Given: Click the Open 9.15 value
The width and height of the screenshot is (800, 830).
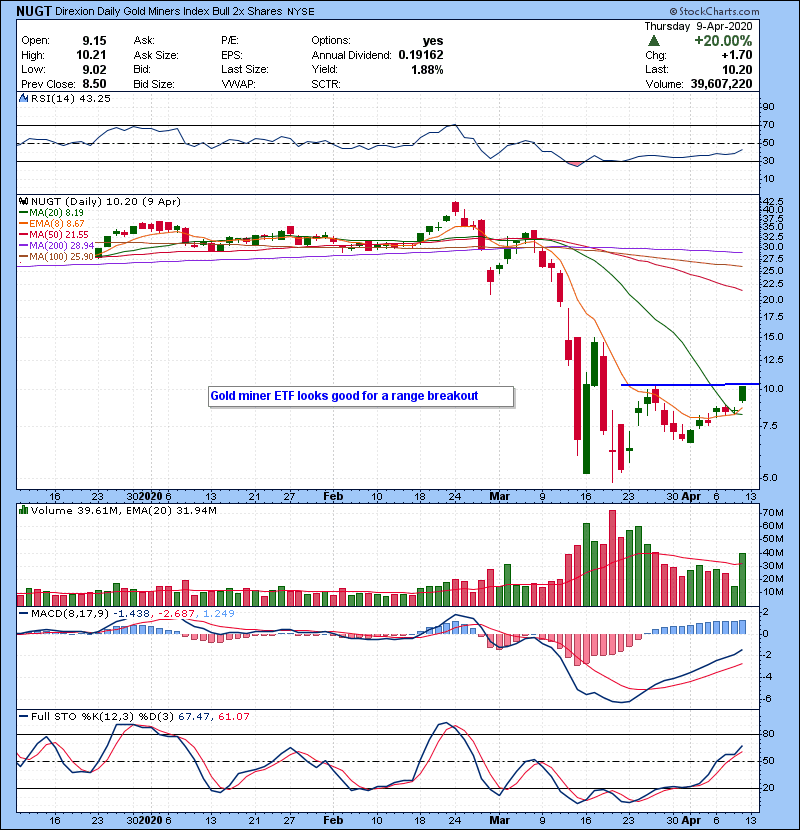Looking at the screenshot, I should [x=94, y=41].
